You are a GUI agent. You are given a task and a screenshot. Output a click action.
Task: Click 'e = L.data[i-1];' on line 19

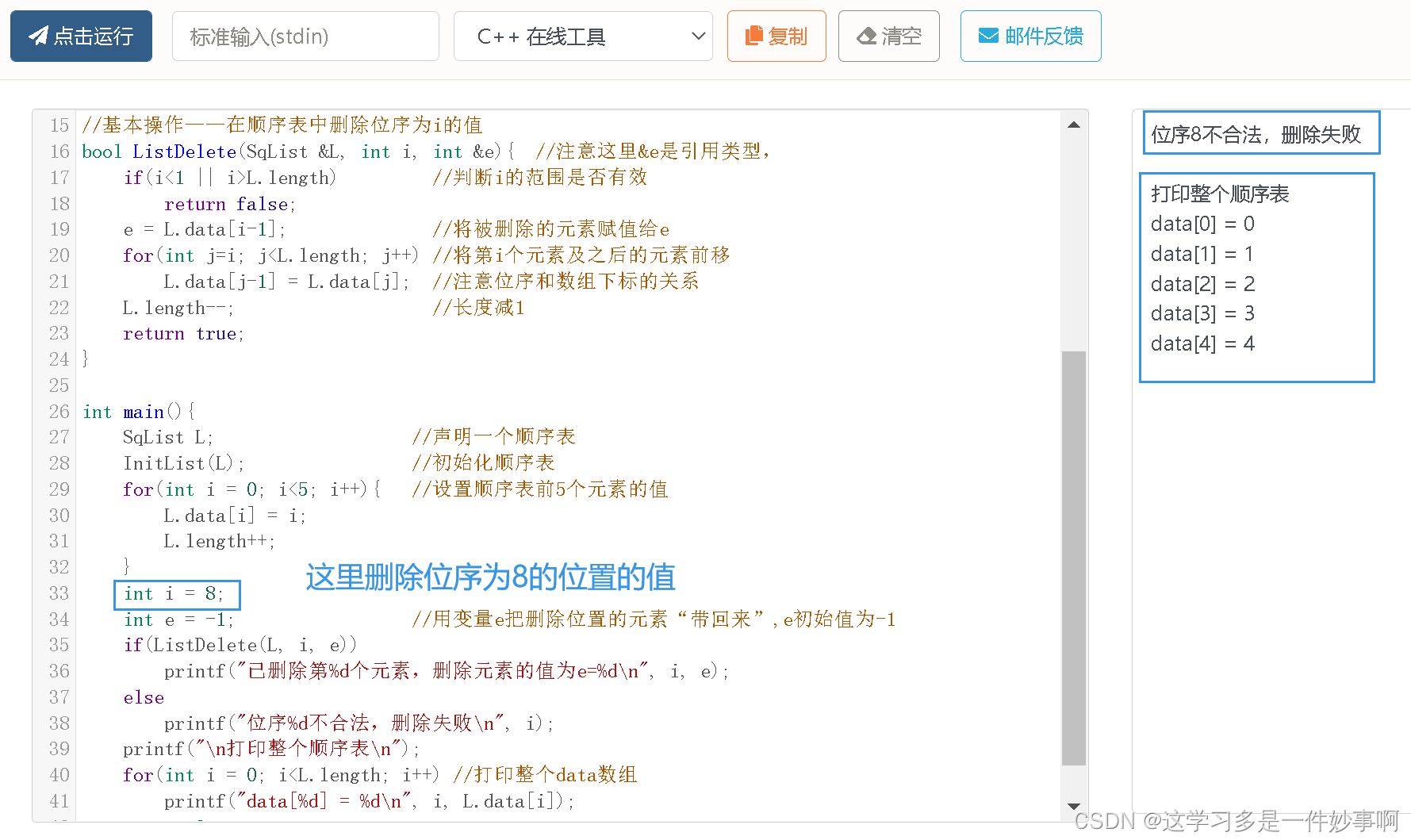205,230
